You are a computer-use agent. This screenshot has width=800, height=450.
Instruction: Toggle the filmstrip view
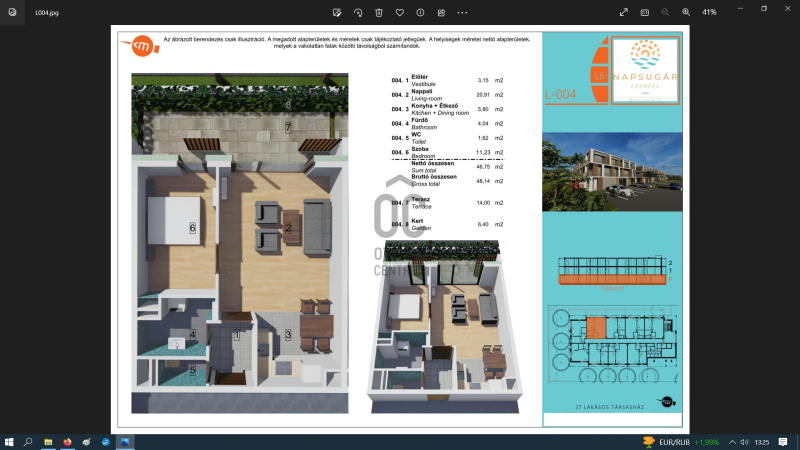(645, 12)
